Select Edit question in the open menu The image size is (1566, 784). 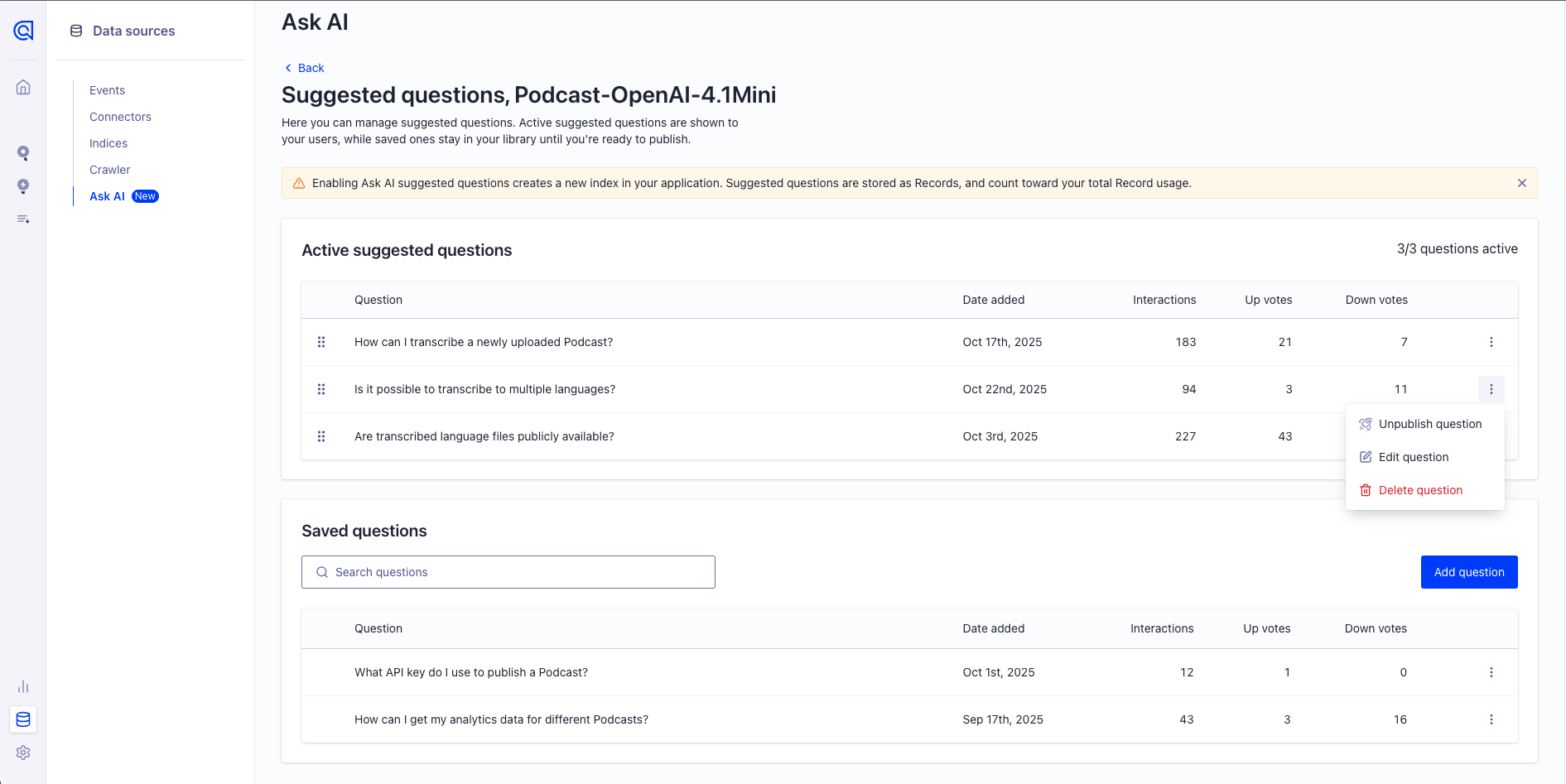tap(1414, 457)
